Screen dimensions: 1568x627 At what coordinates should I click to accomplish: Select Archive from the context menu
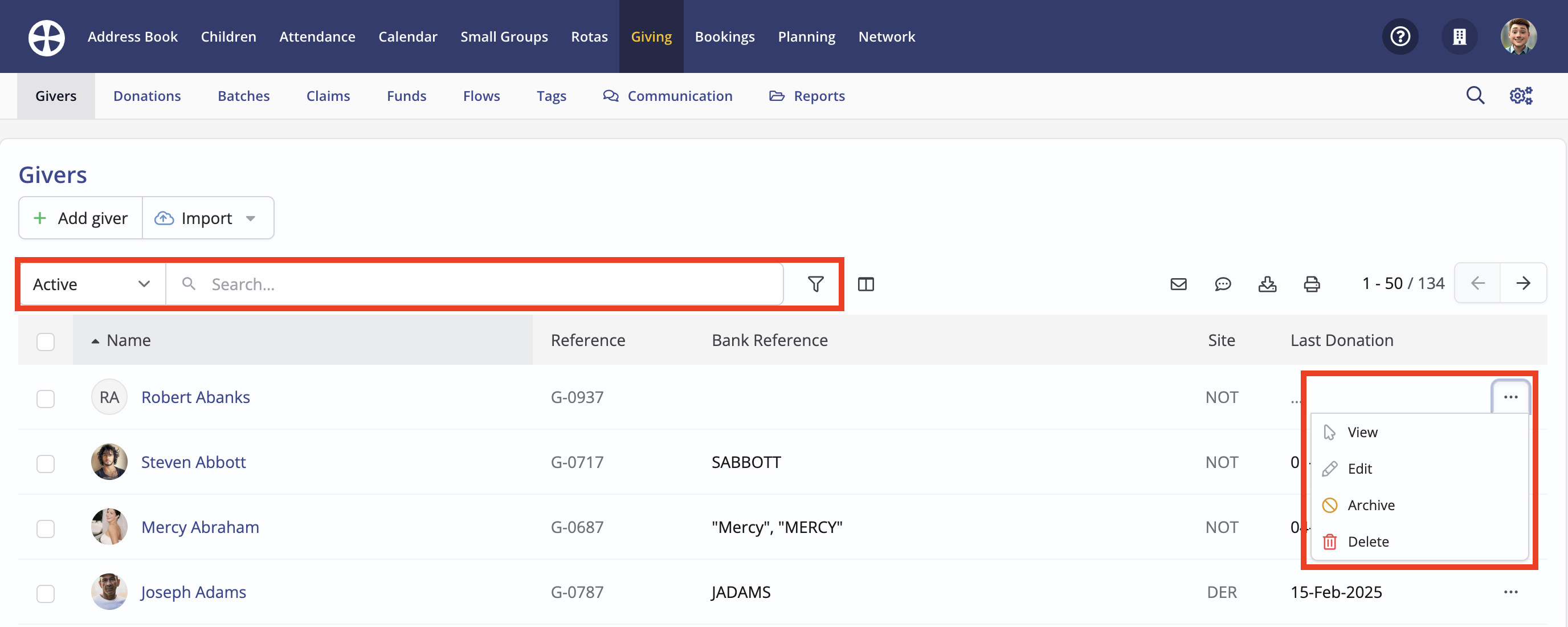point(1370,504)
